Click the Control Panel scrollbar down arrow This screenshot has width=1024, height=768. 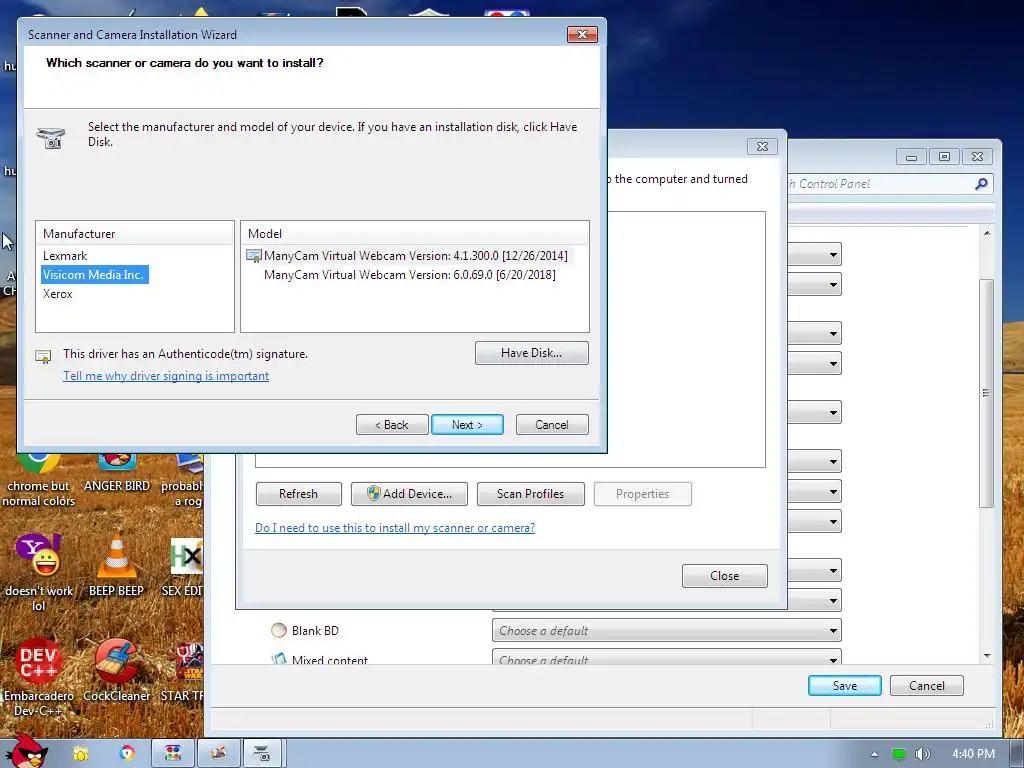987,656
